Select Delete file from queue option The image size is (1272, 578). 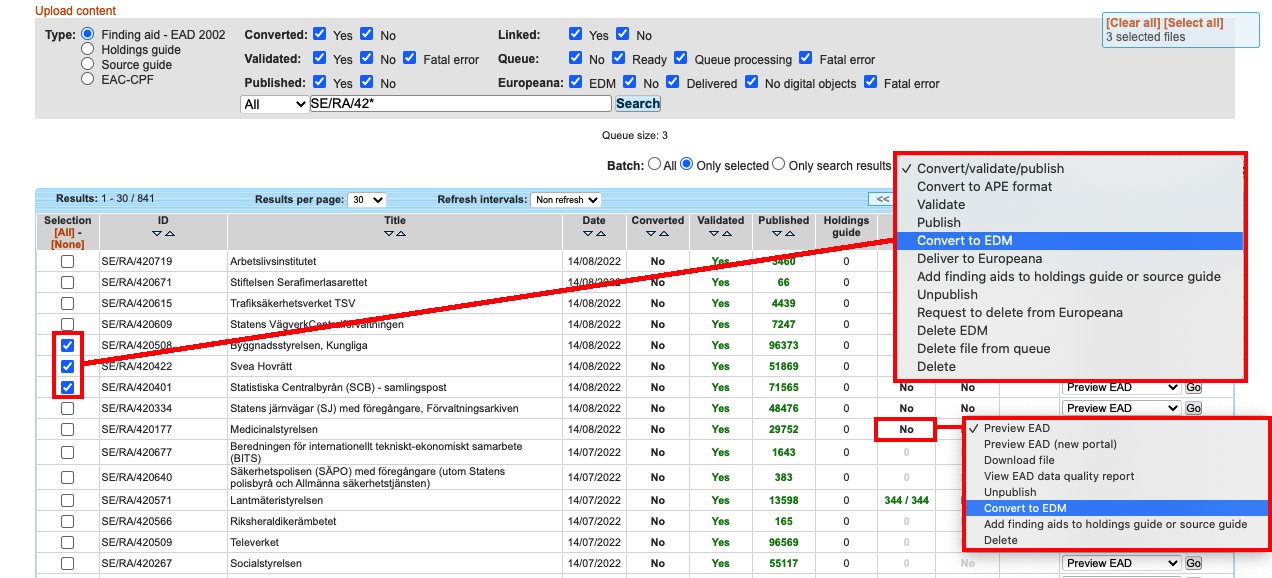[1069, 349]
